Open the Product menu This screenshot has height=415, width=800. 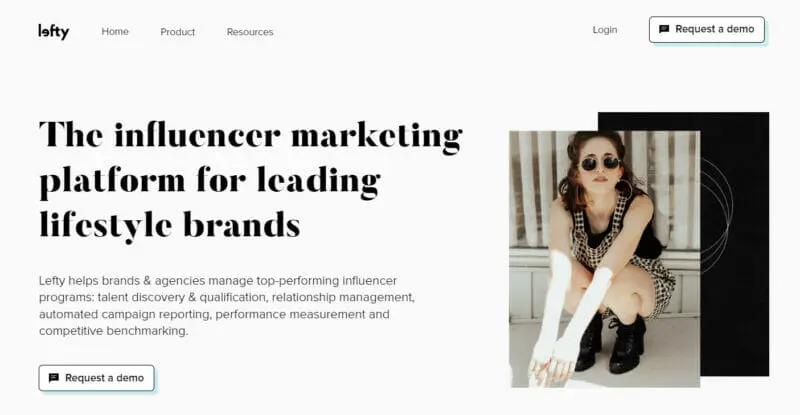pos(178,32)
